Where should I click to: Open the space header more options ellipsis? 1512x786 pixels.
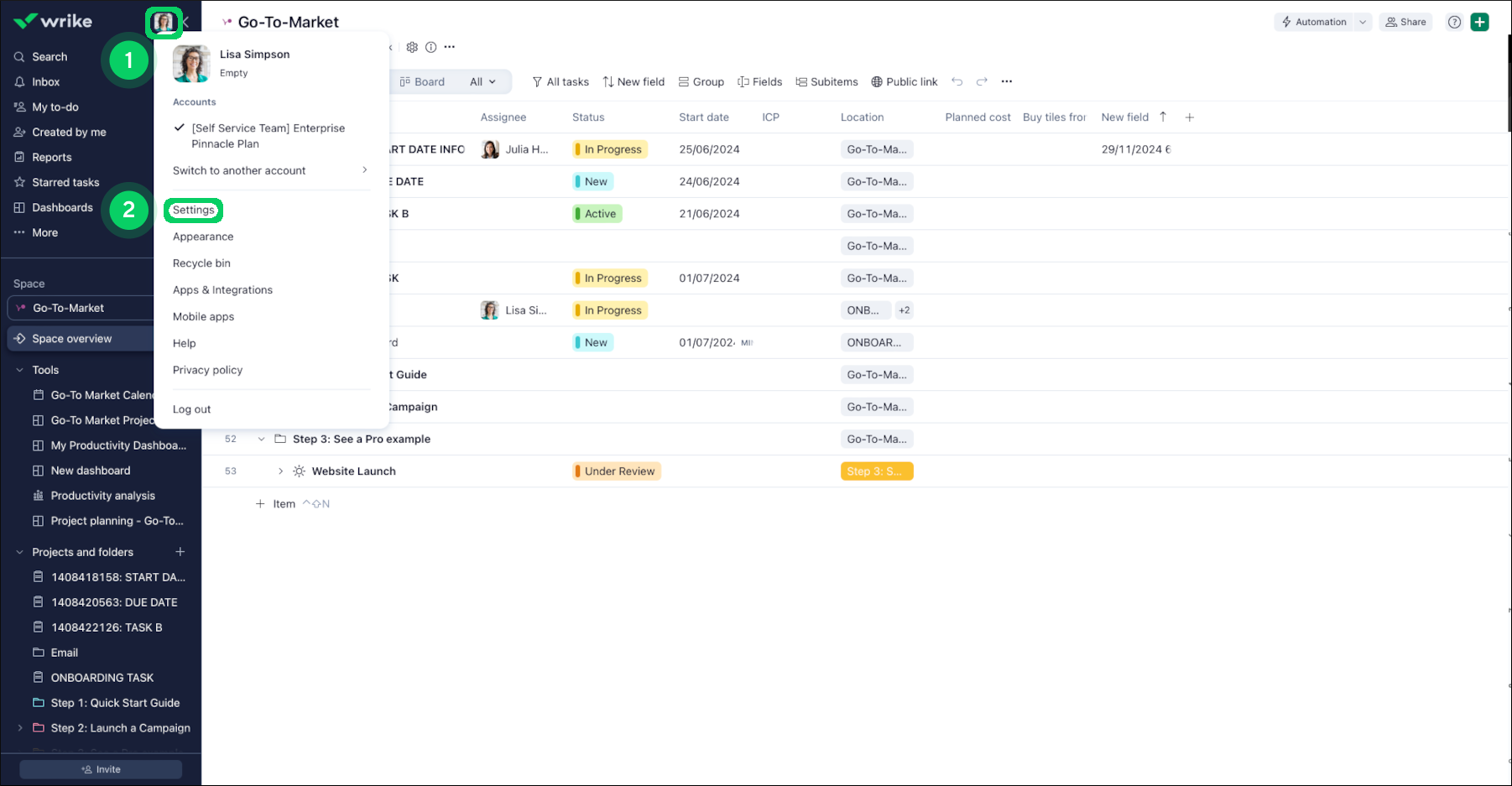pyautogui.click(x=450, y=47)
